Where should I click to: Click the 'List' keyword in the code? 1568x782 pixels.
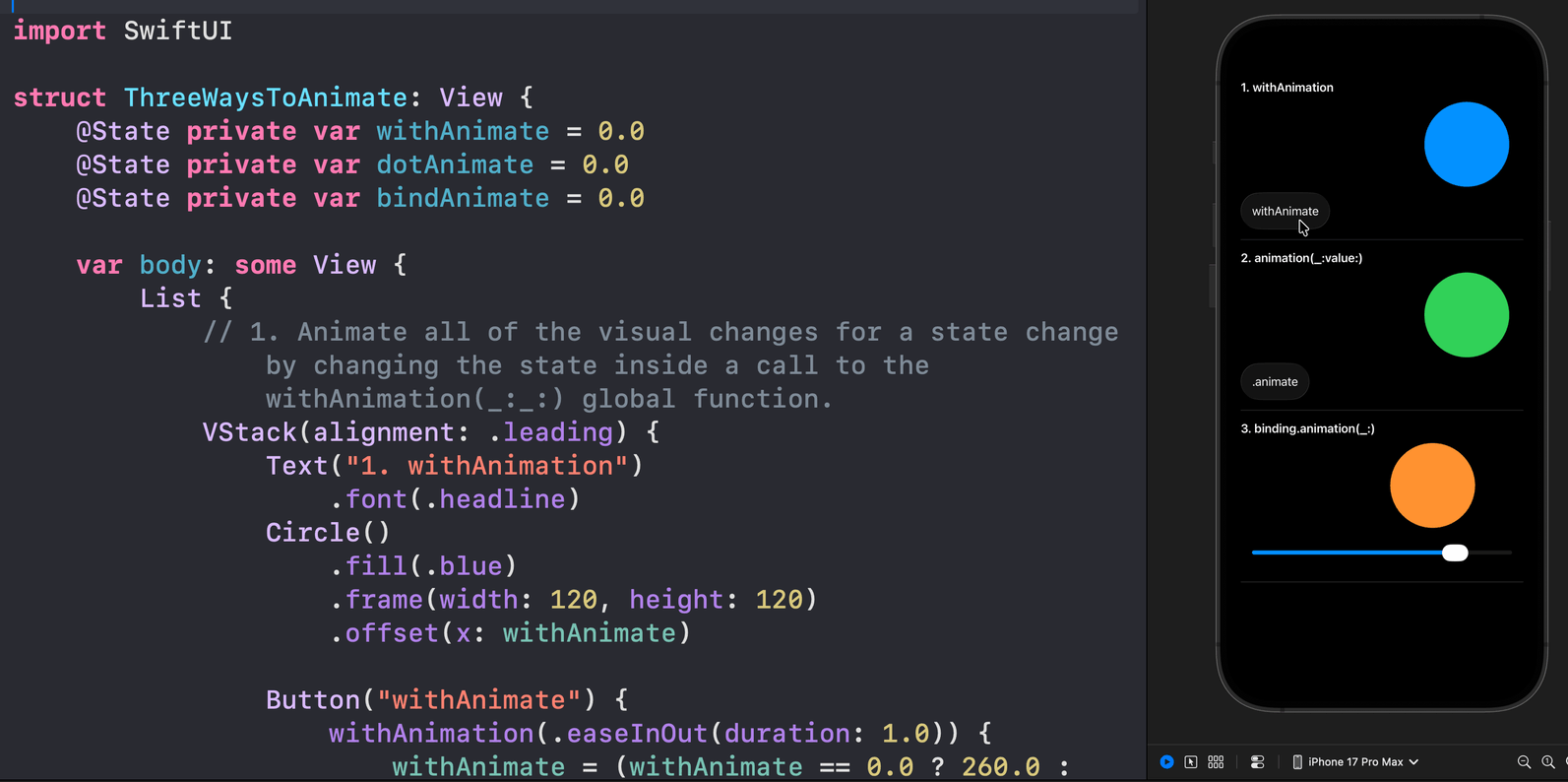click(170, 298)
